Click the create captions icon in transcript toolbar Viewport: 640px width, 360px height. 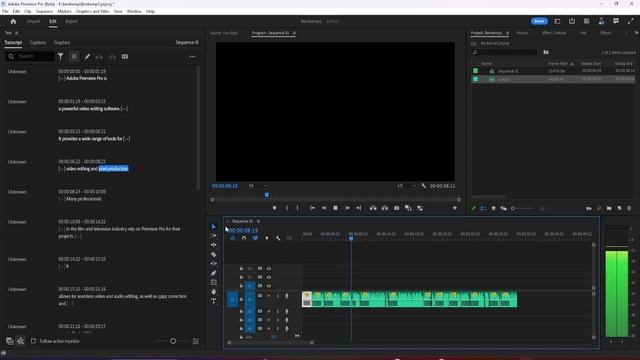(125, 56)
